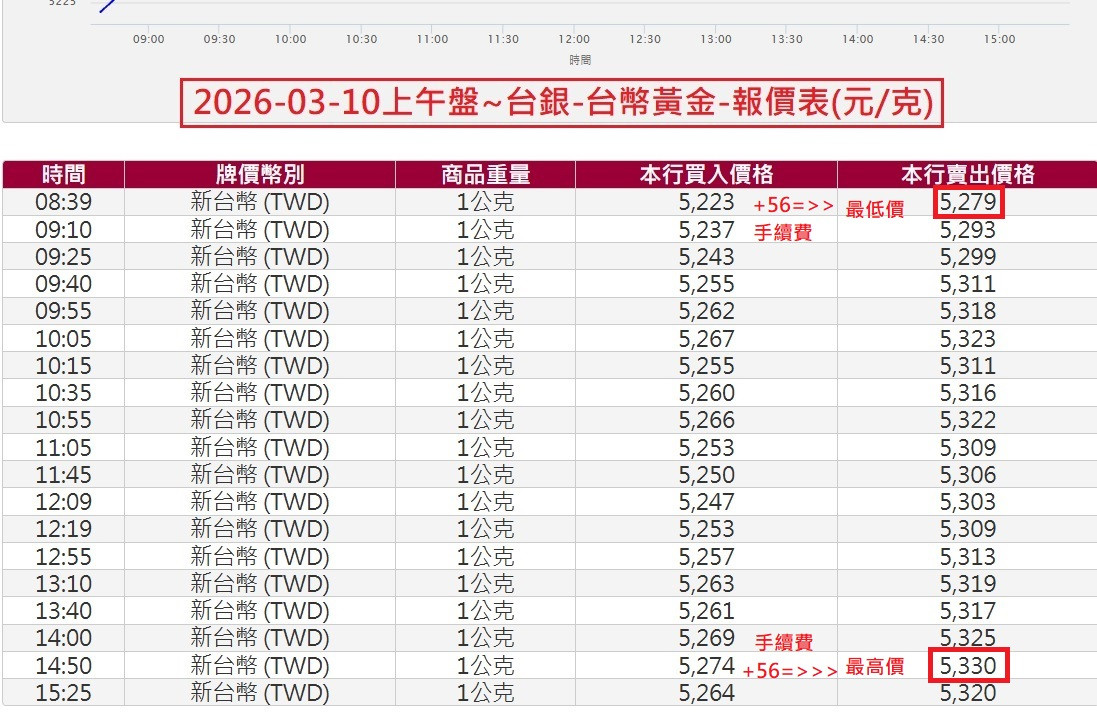Click the 時間 column header
Screen dimensions: 1097x713
pyautogui.click(x=64, y=174)
